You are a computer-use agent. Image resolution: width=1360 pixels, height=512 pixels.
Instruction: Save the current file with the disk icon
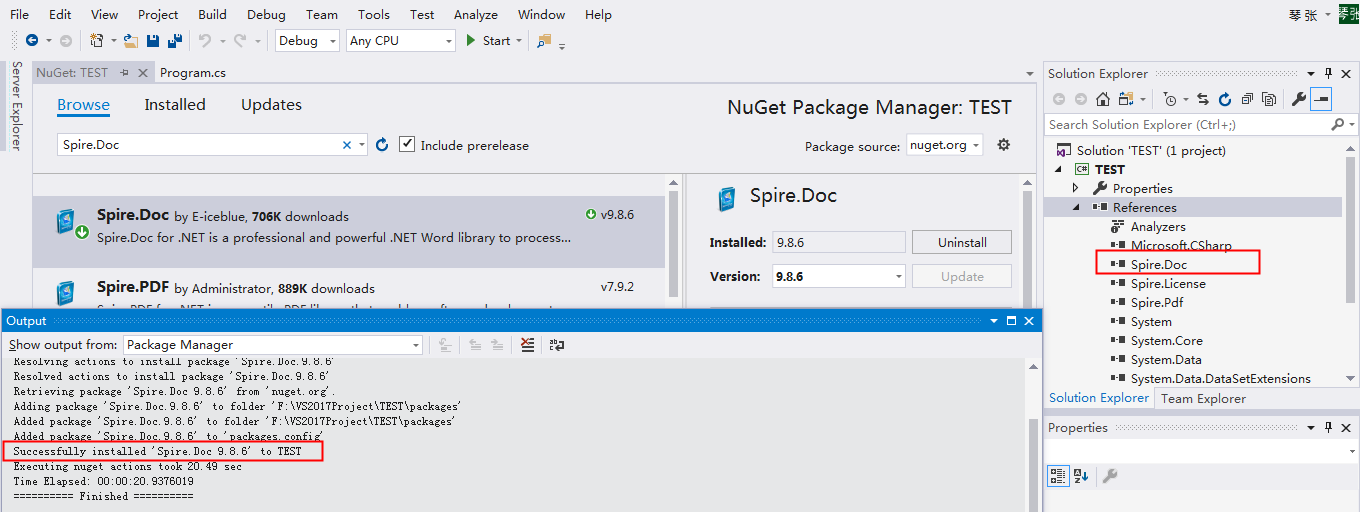pos(153,40)
